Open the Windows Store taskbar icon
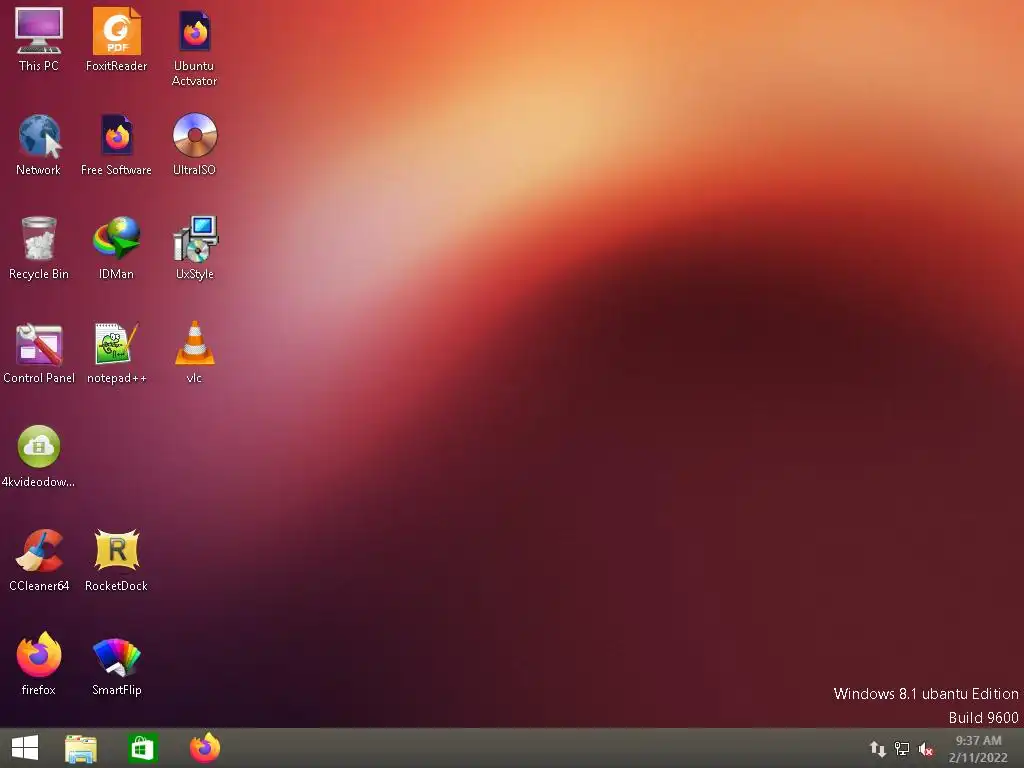This screenshot has width=1024, height=768. tap(142, 748)
